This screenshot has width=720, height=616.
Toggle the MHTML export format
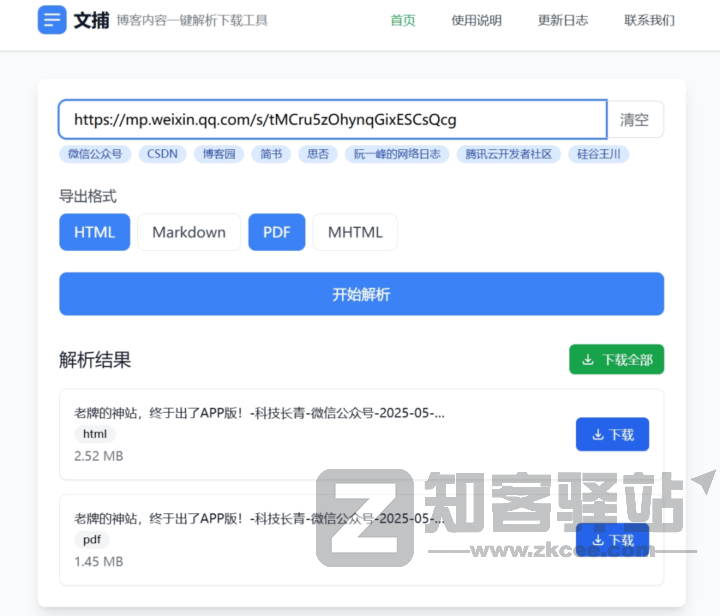[x=355, y=232]
